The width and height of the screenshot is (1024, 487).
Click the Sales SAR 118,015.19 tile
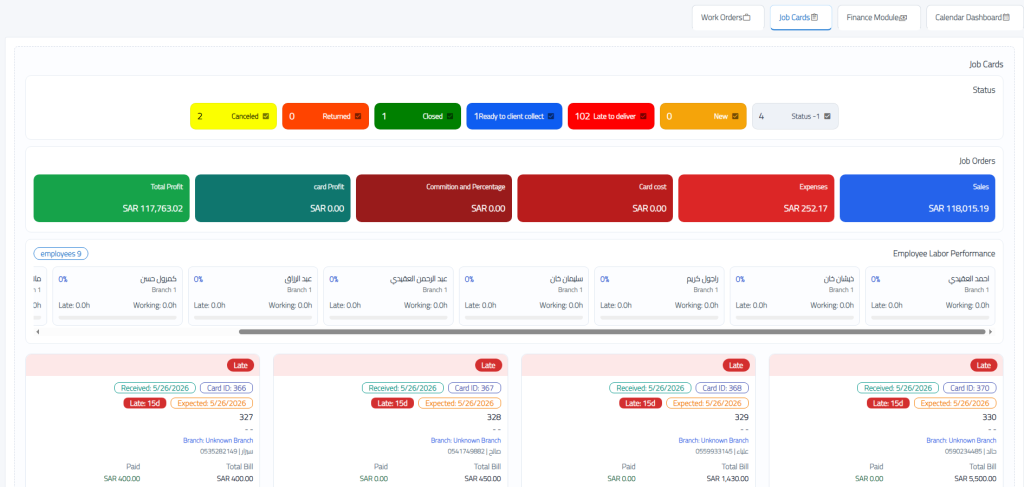tap(917, 198)
